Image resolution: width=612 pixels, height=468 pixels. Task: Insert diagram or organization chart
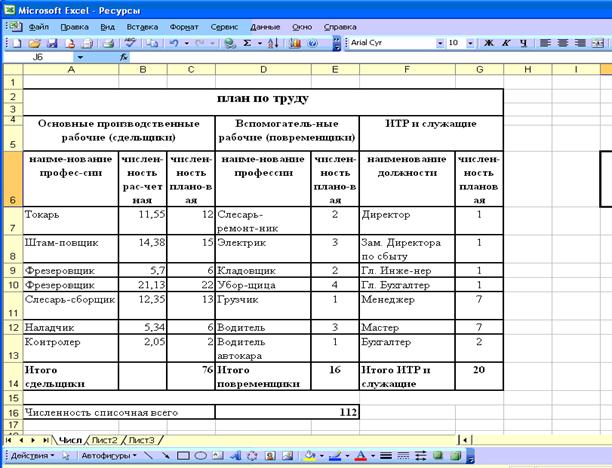(x=253, y=456)
